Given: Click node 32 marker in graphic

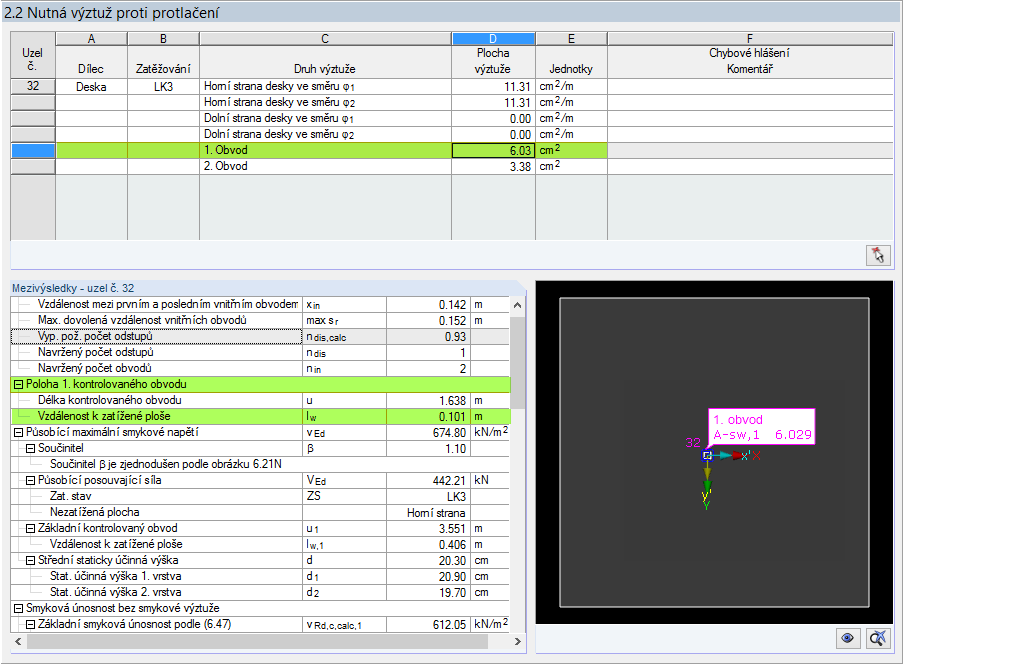Looking at the screenshot, I should (707, 455).
